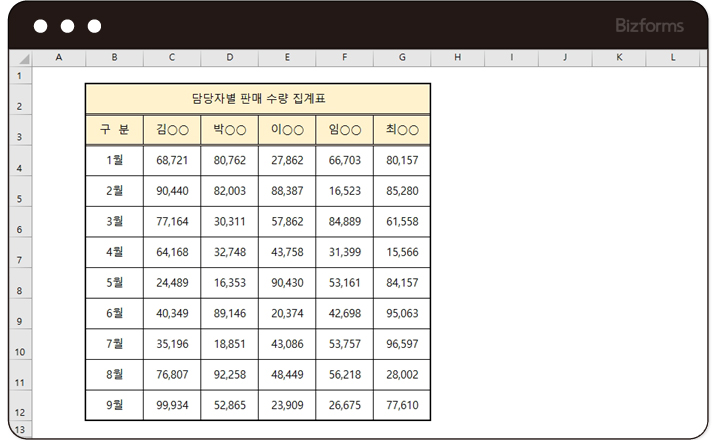Click the cell with value 28,002
Viewport: 715px width, 440px height.
tap(402, 374)
